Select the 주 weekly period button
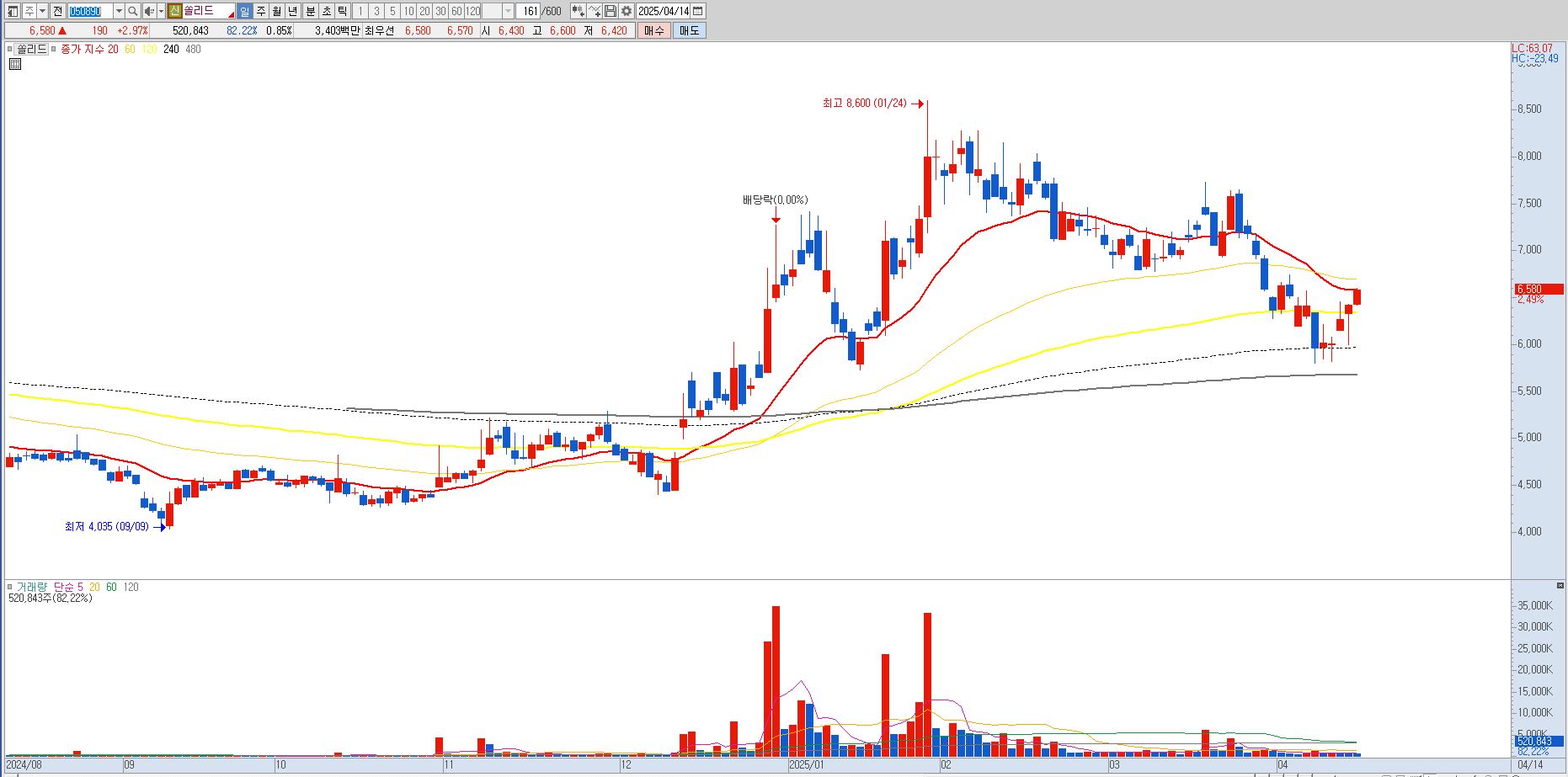The height and width of the screenshot is (777, 1568). [261, 11]
